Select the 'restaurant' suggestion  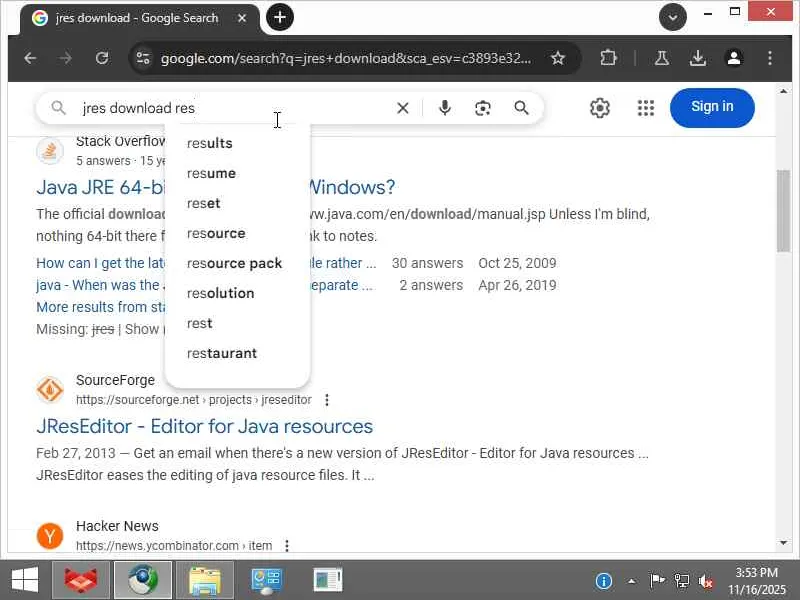click(238, 354)
